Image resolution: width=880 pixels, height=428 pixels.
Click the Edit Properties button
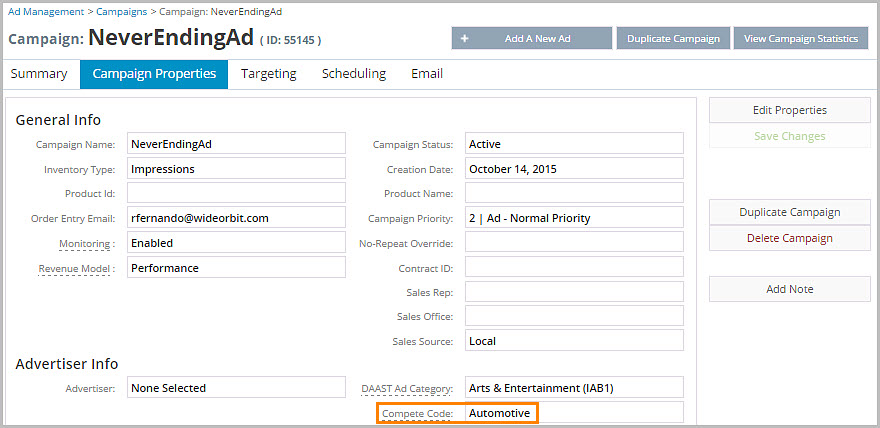pos(789,110)
